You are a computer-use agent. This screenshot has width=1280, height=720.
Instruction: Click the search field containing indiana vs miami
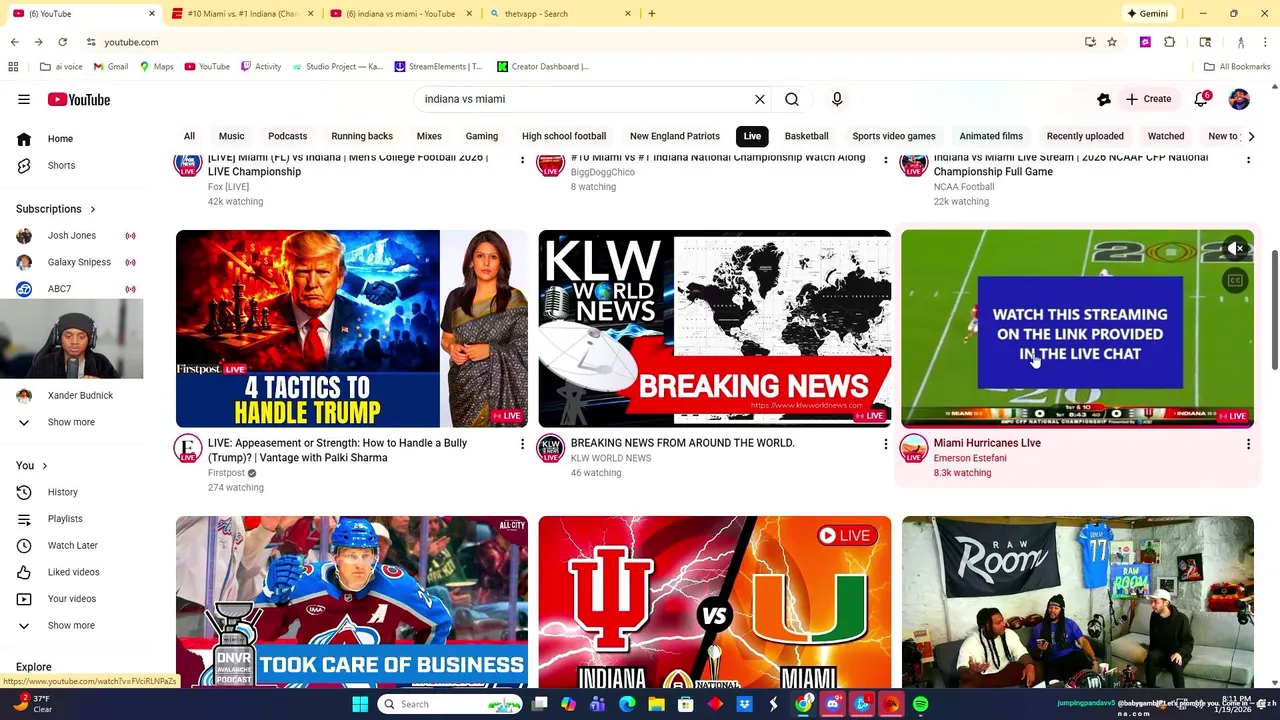click(585, 99)
